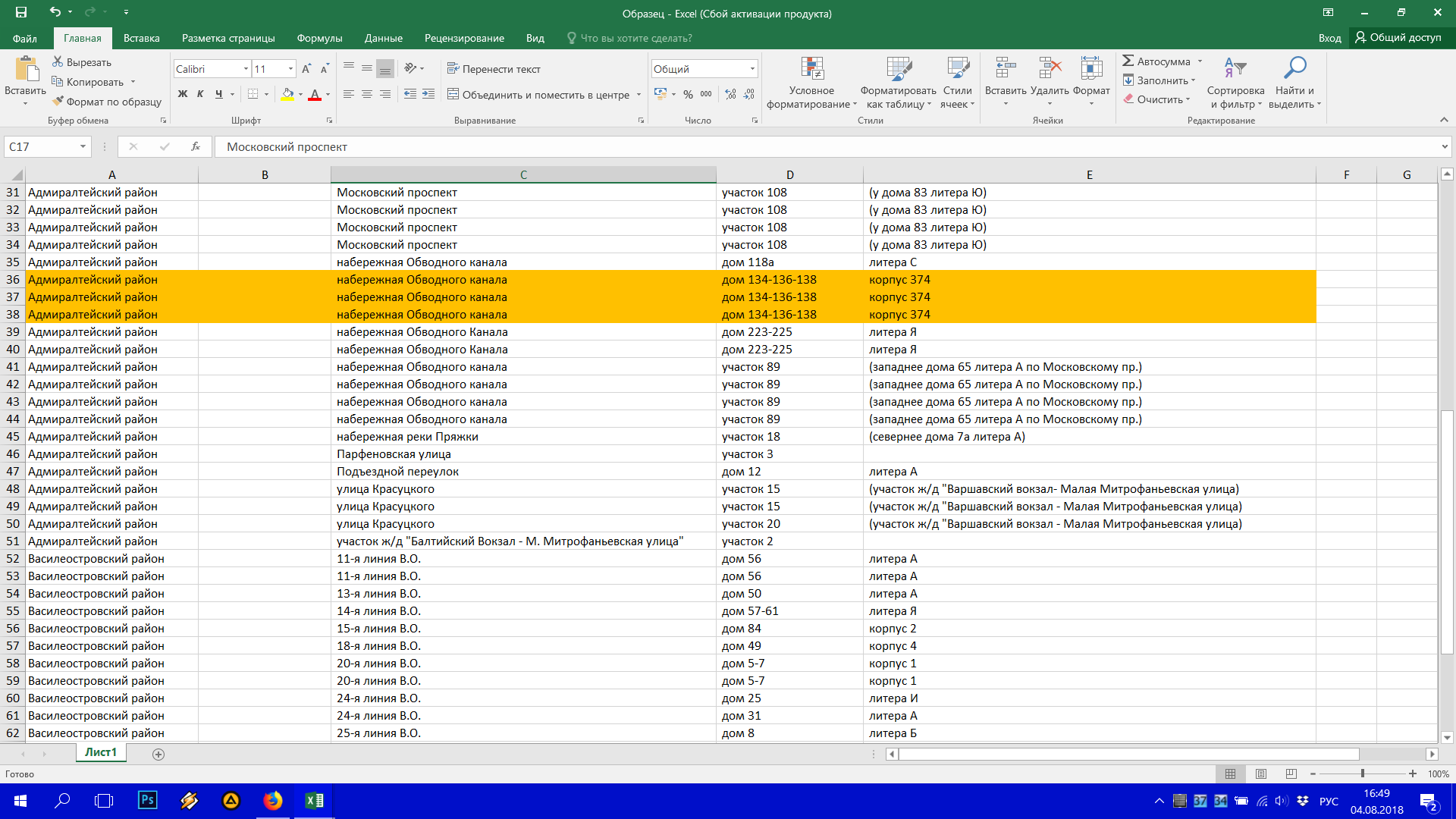Expand the Name Box dropdown
The image size is (1456, 819).
click(x=83, y=146)
